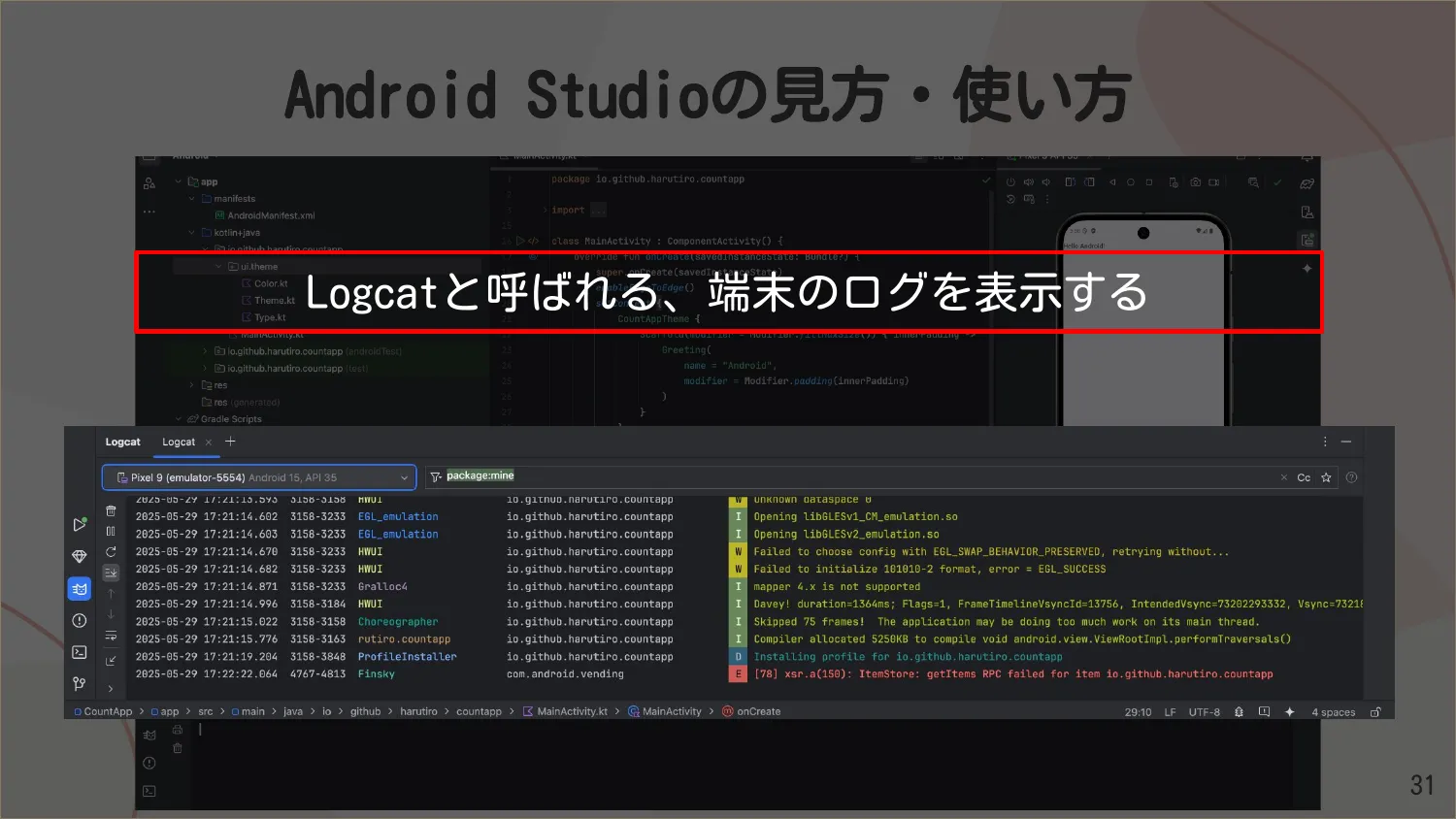Select the Logcat cat icon in sidebar
The image size is (1456, 819).
pyautogui.click(x=80, y=587)
